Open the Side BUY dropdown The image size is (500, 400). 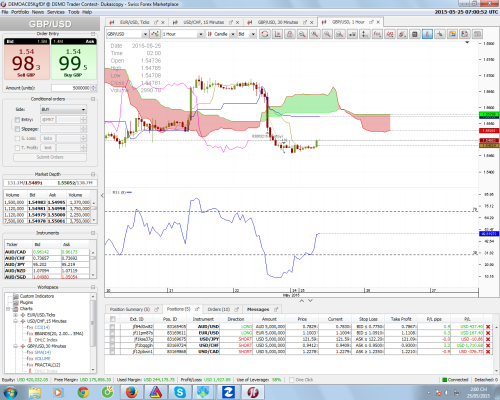pyautogui.click(x=63, y=109)
